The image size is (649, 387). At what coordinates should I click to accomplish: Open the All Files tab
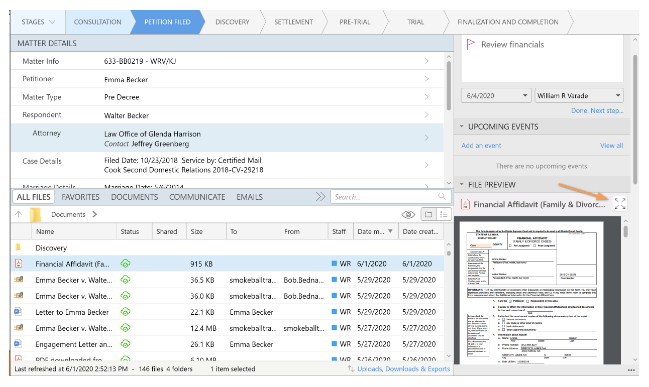[34, 197]
